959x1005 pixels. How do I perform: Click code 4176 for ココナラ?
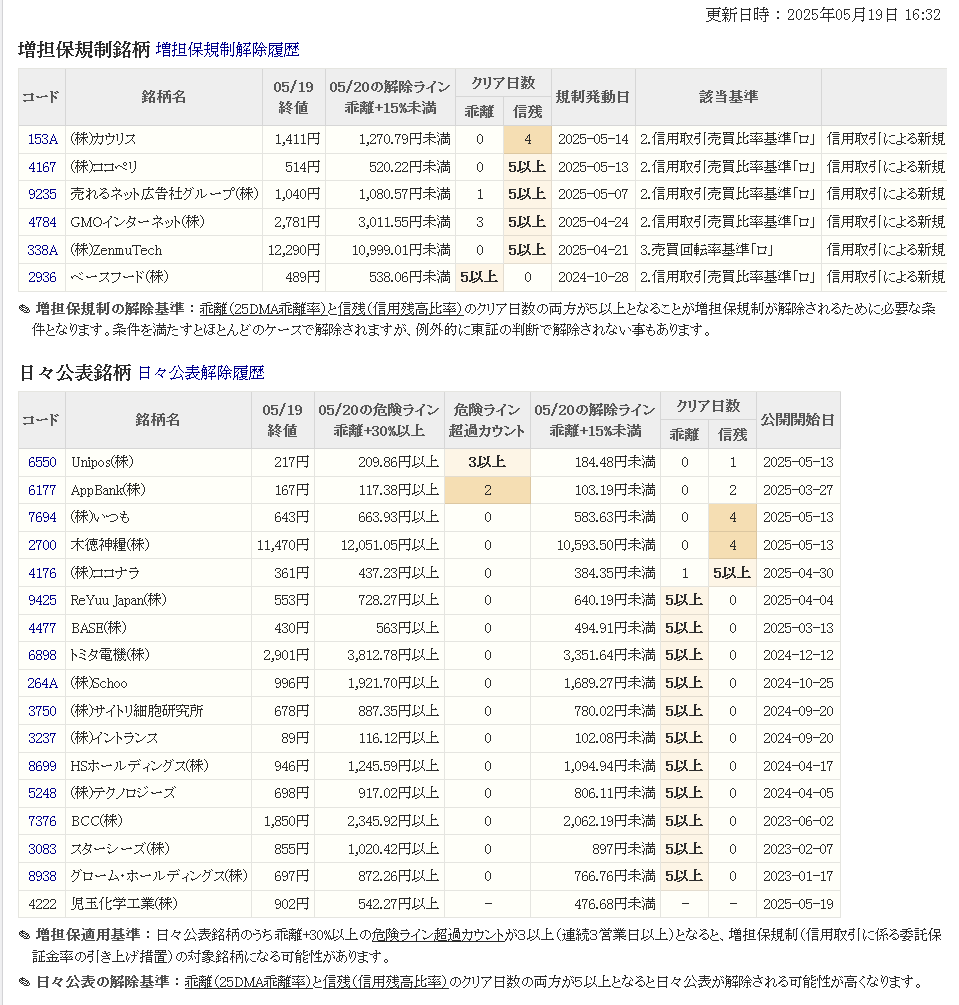tap(42, 573)
